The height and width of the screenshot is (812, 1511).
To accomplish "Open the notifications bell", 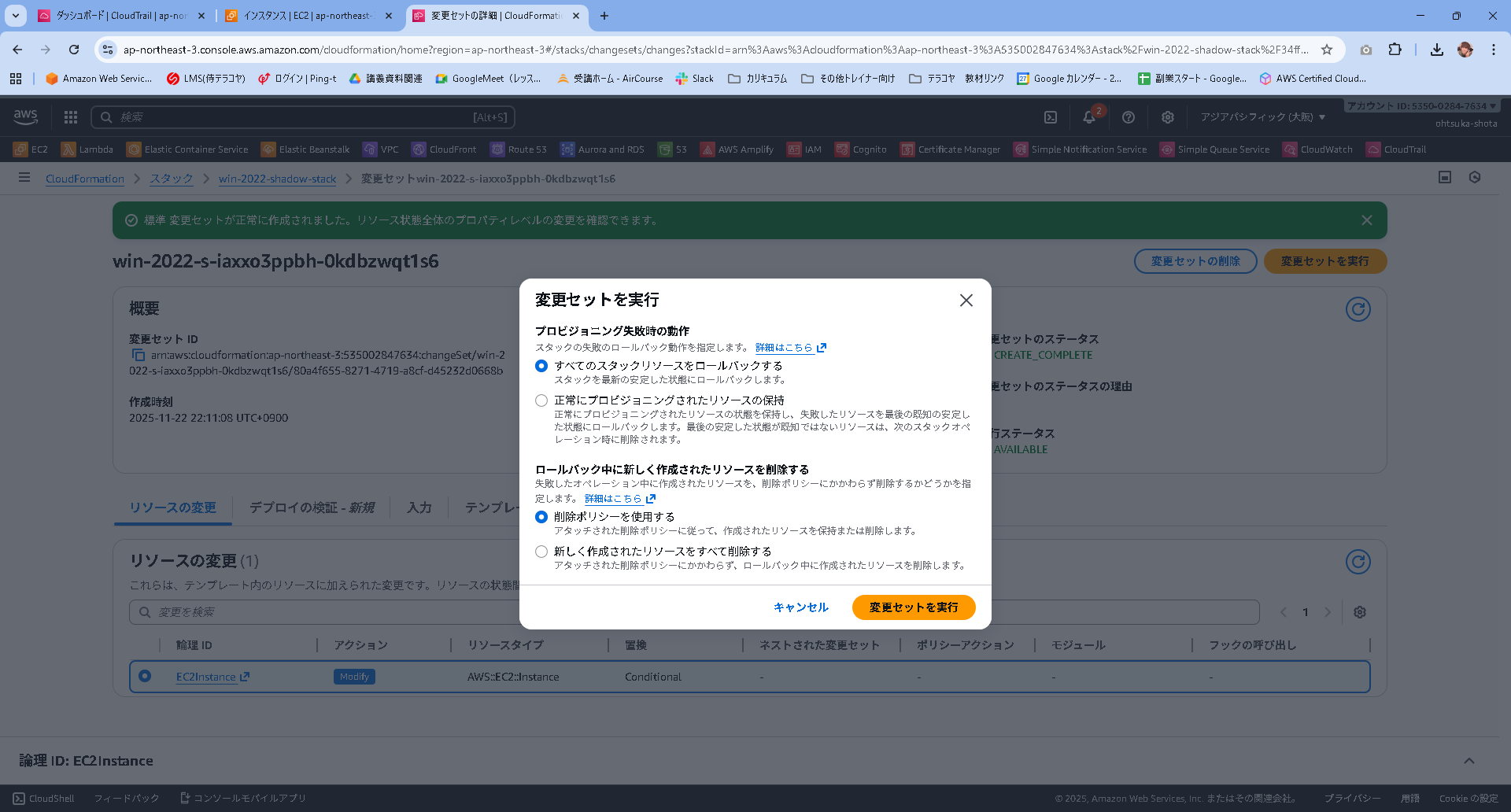I will click(1089, 117).
